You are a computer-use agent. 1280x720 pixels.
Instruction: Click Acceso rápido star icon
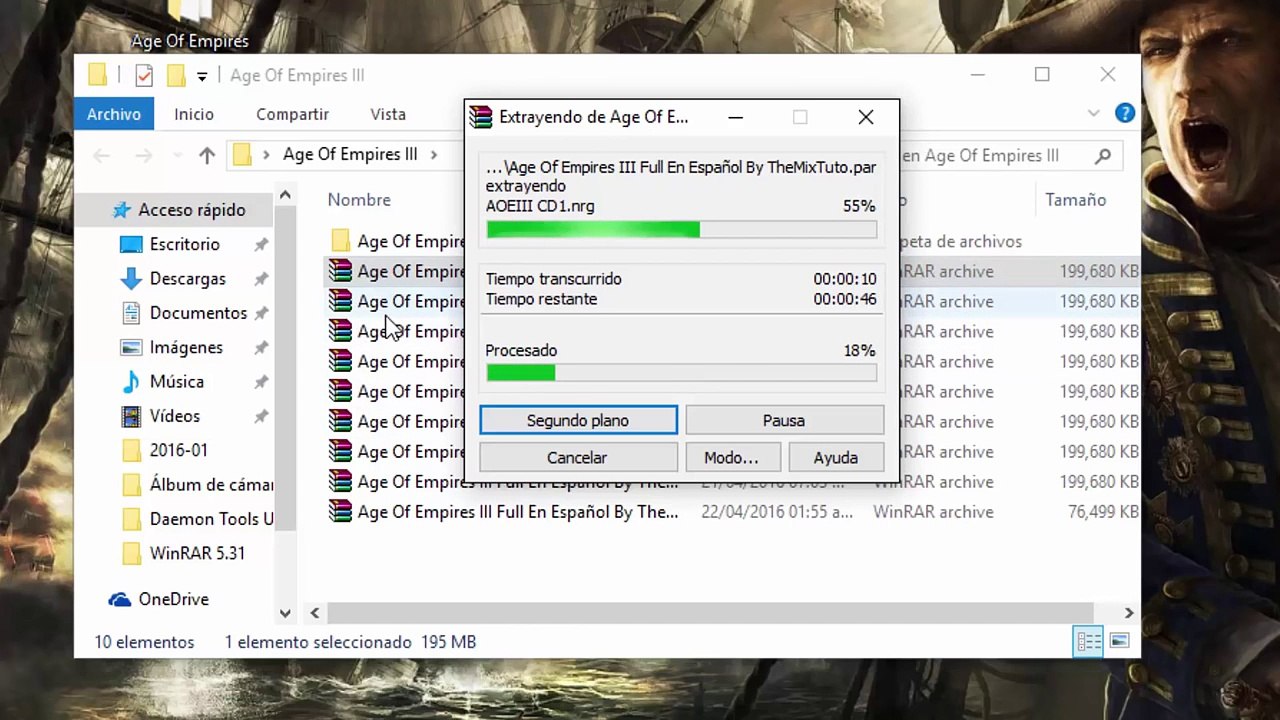pyautogui.click(x=121, y=210)
